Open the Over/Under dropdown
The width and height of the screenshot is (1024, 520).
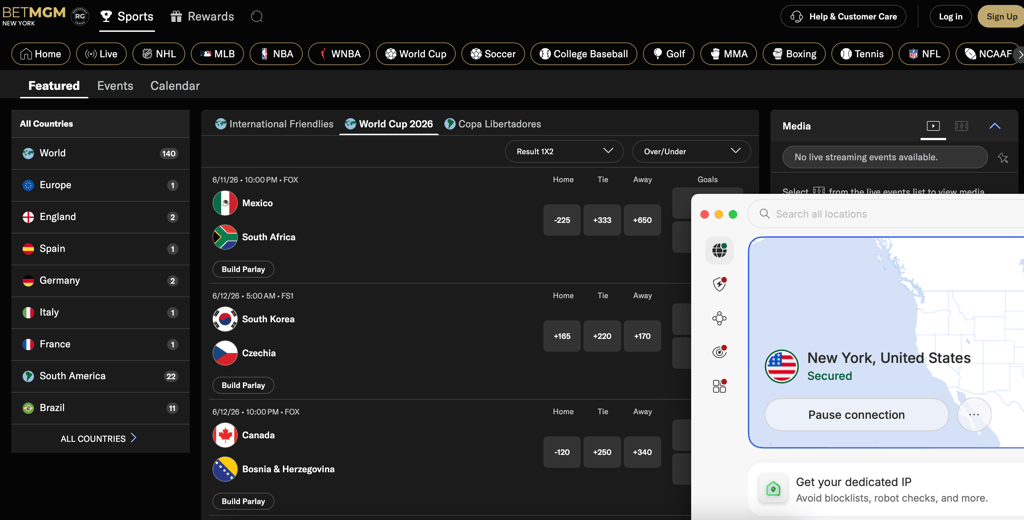(x=692, y=152)
